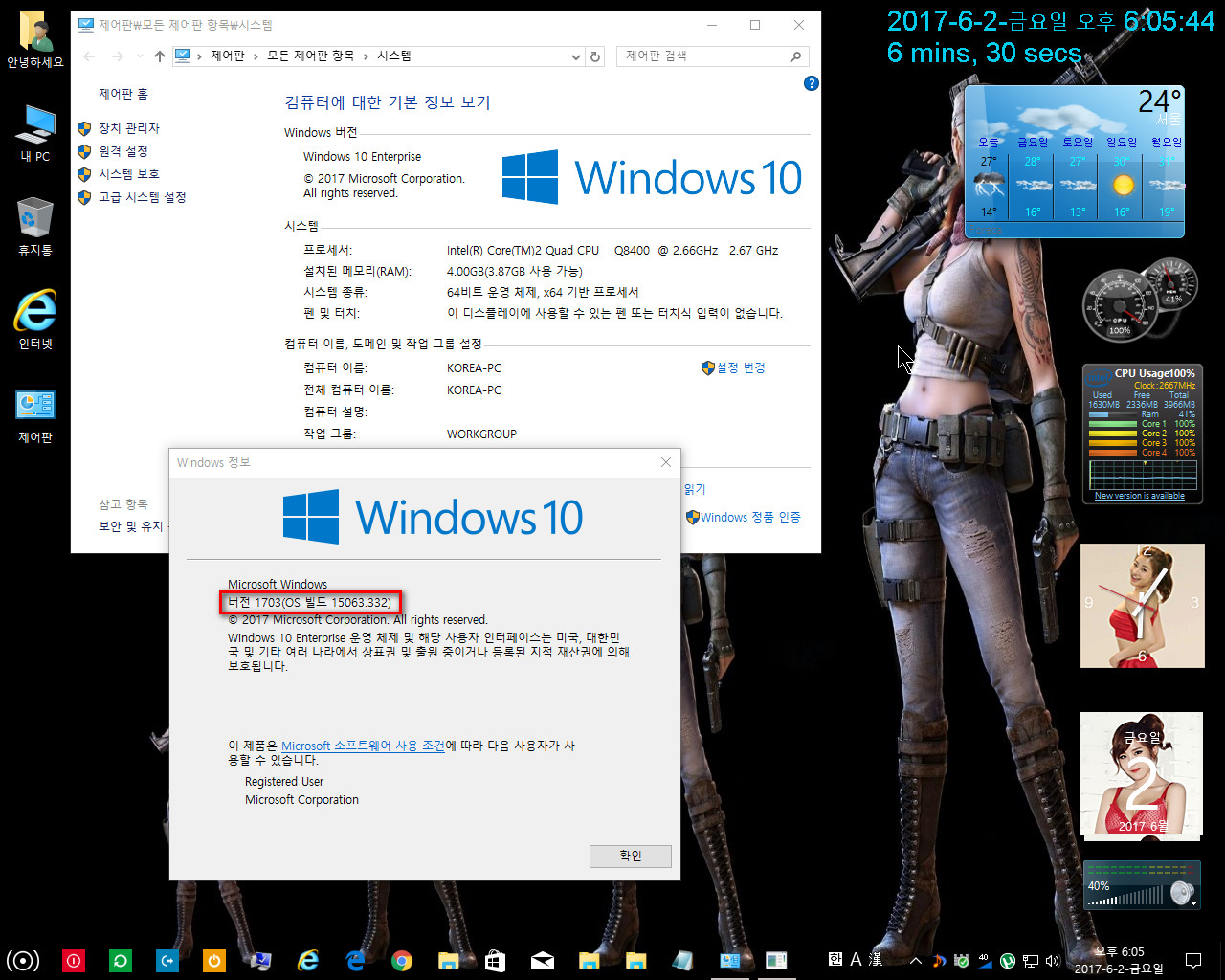Open 원격 설정 remote settings link
The height and width of the screenshot is (980, 1225).
(123, 151)
